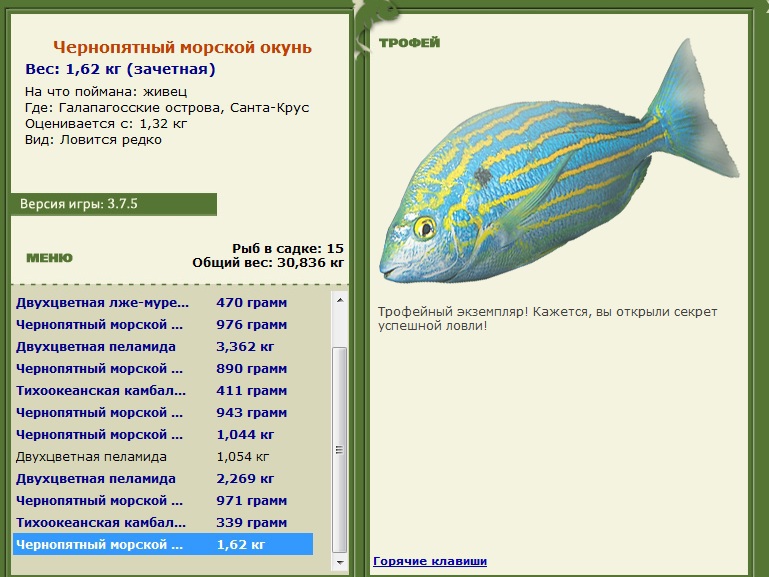
Task: Select Чернопятный морской 976 грамм entry
Action: point(162,325)
